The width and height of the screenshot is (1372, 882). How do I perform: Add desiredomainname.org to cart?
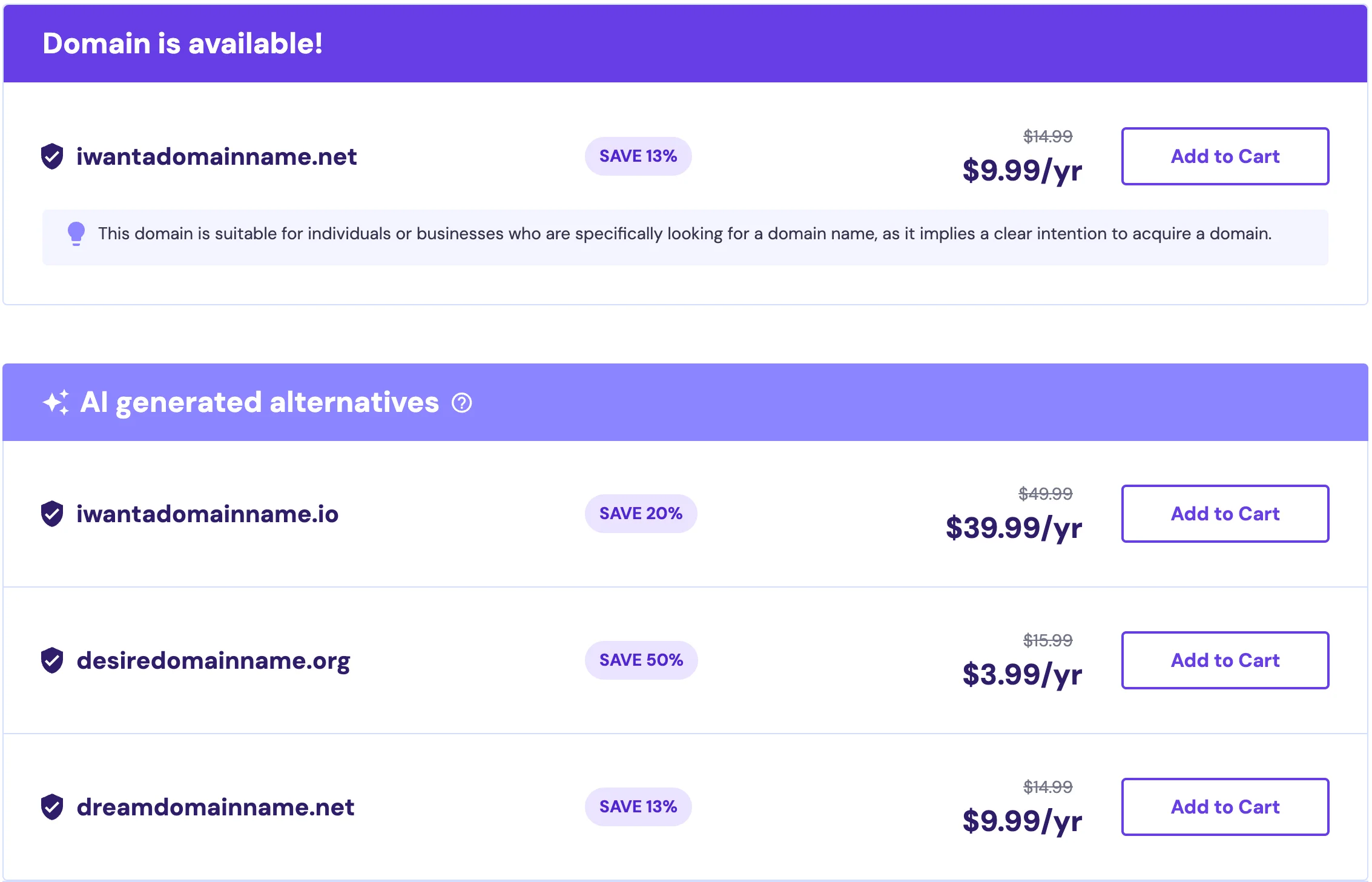(x=1225, y=660)
